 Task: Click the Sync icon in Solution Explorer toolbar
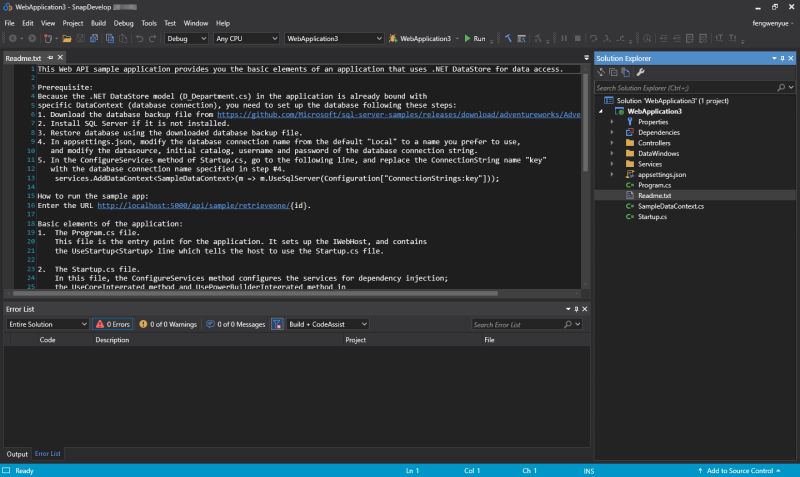(x=602, y=72)
